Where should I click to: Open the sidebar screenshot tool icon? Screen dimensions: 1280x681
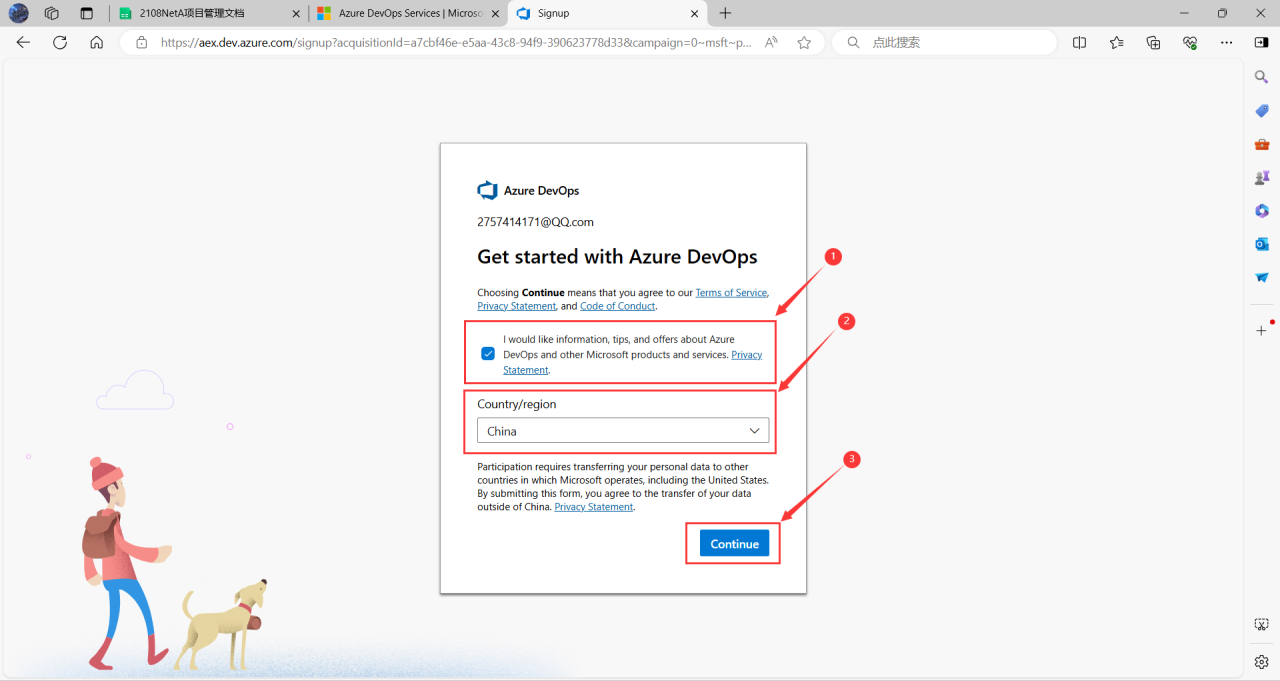tap(1262, 624)
